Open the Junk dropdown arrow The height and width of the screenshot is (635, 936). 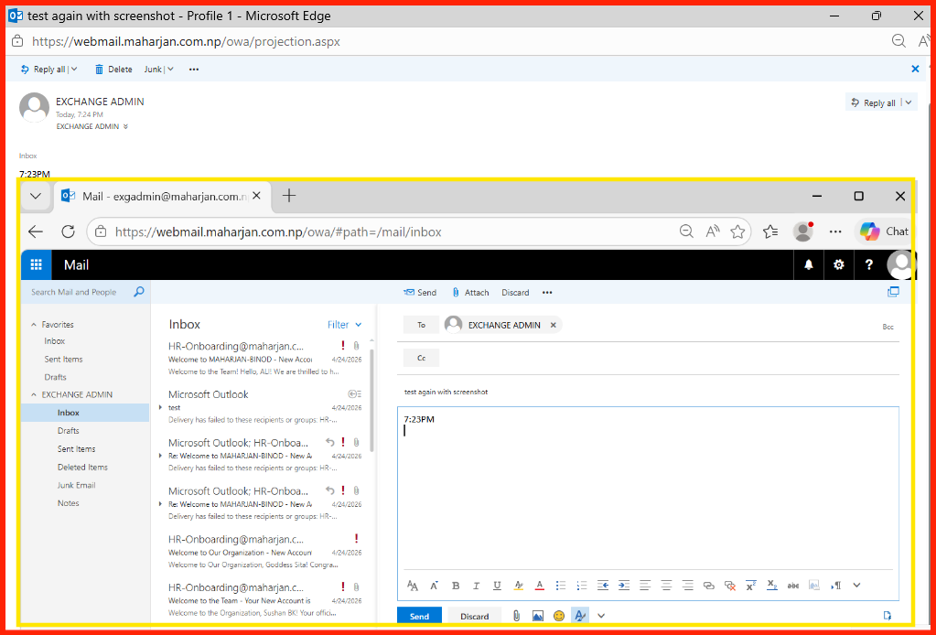(171, 69)
